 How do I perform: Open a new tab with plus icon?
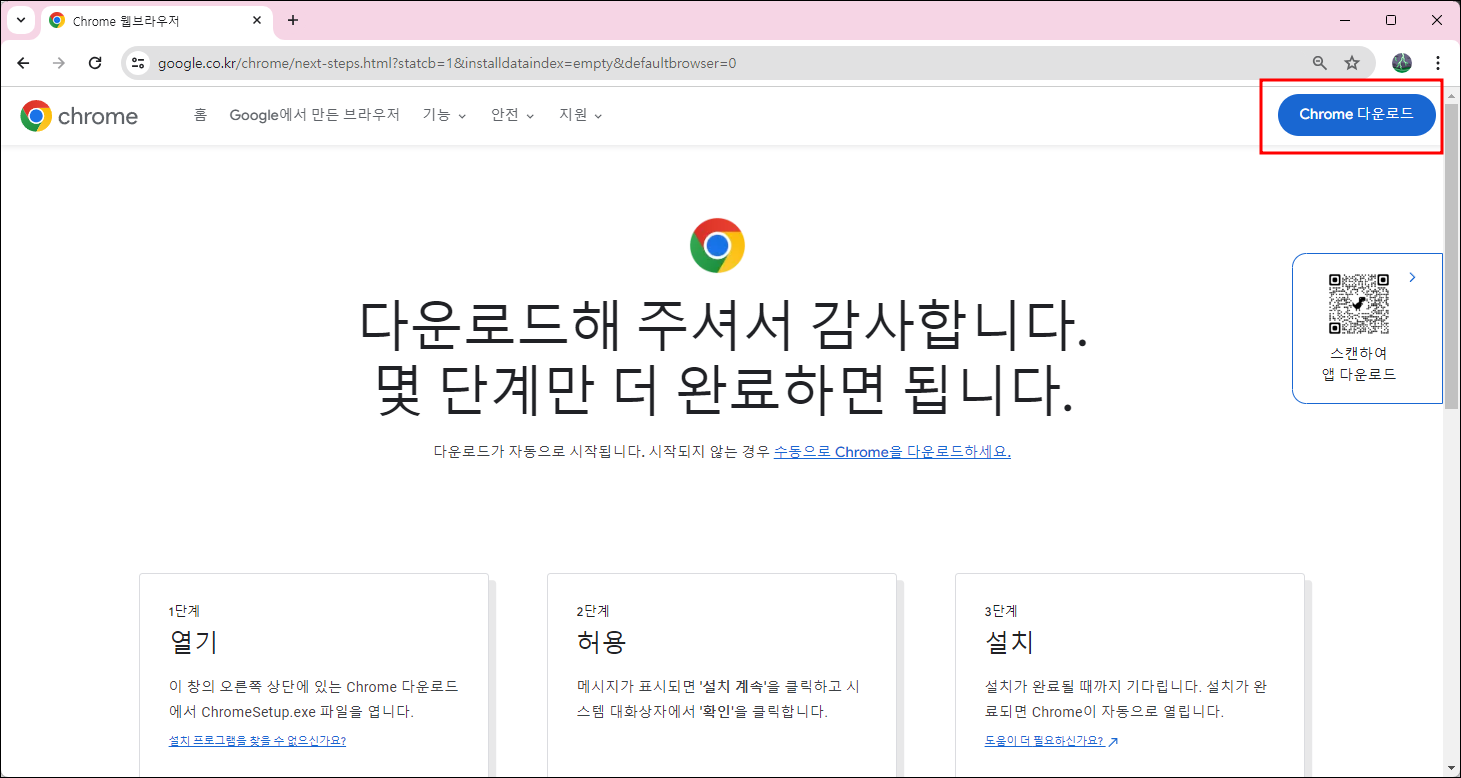point(292,20)
